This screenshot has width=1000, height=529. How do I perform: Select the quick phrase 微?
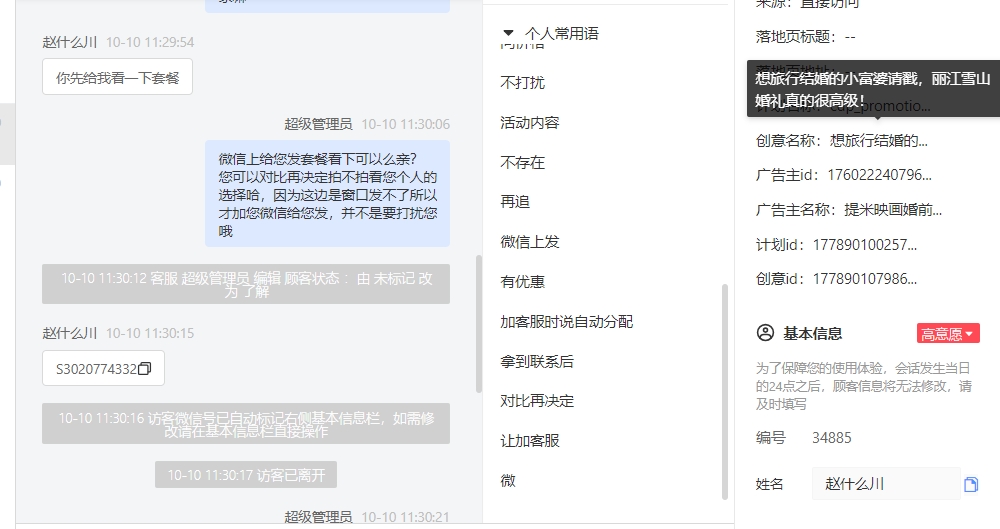click(508, 481)
